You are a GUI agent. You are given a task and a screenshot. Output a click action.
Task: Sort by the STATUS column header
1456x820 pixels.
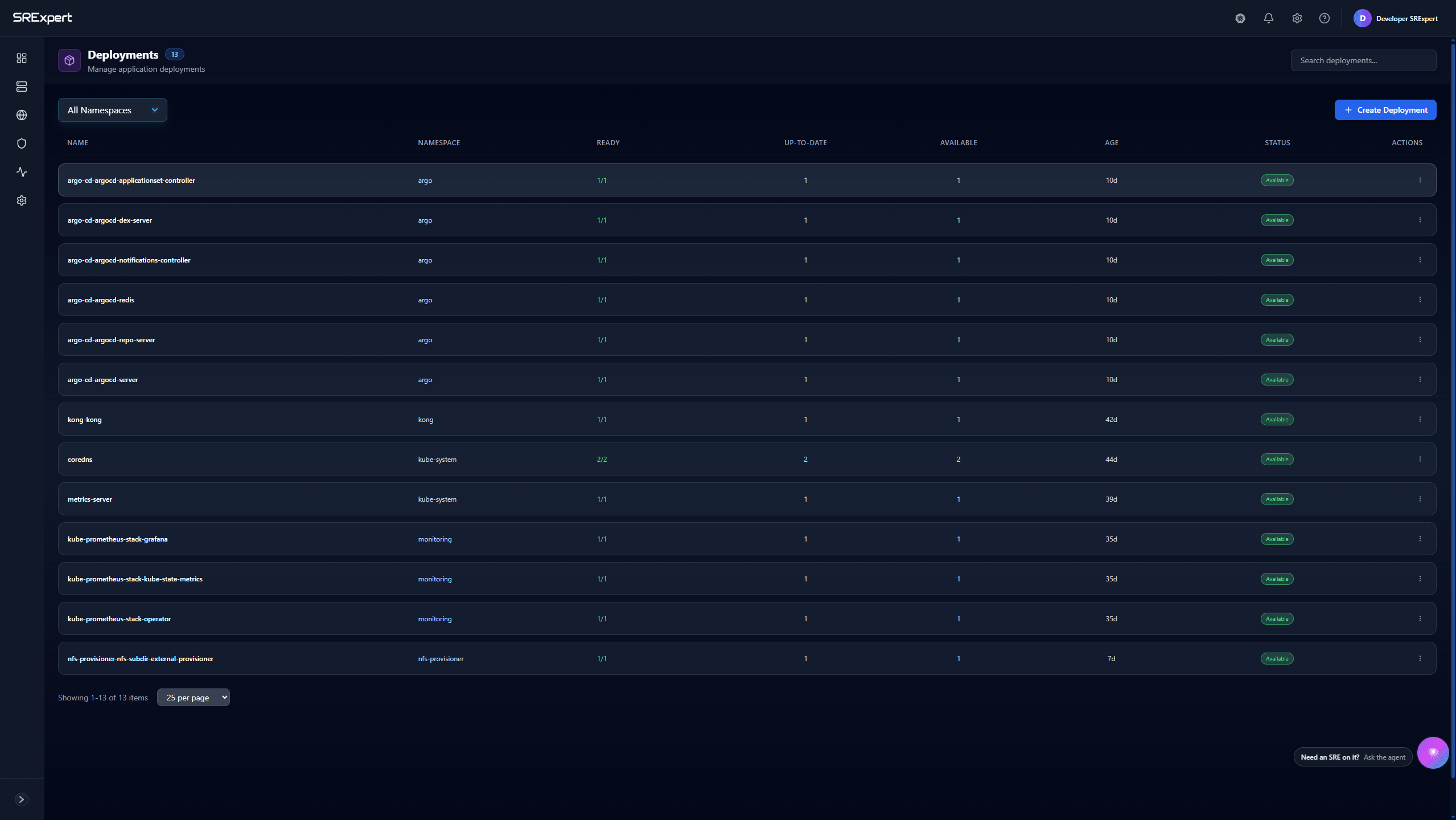[1277, 142]
